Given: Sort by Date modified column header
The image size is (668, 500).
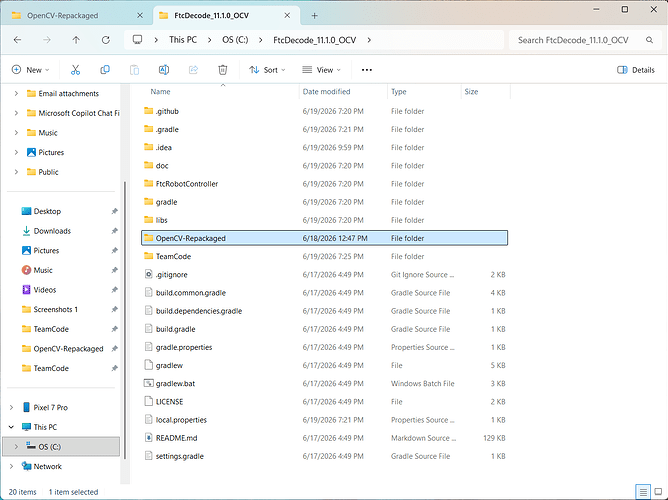Looking at the screenshot, I should click(x=326, y=92).
